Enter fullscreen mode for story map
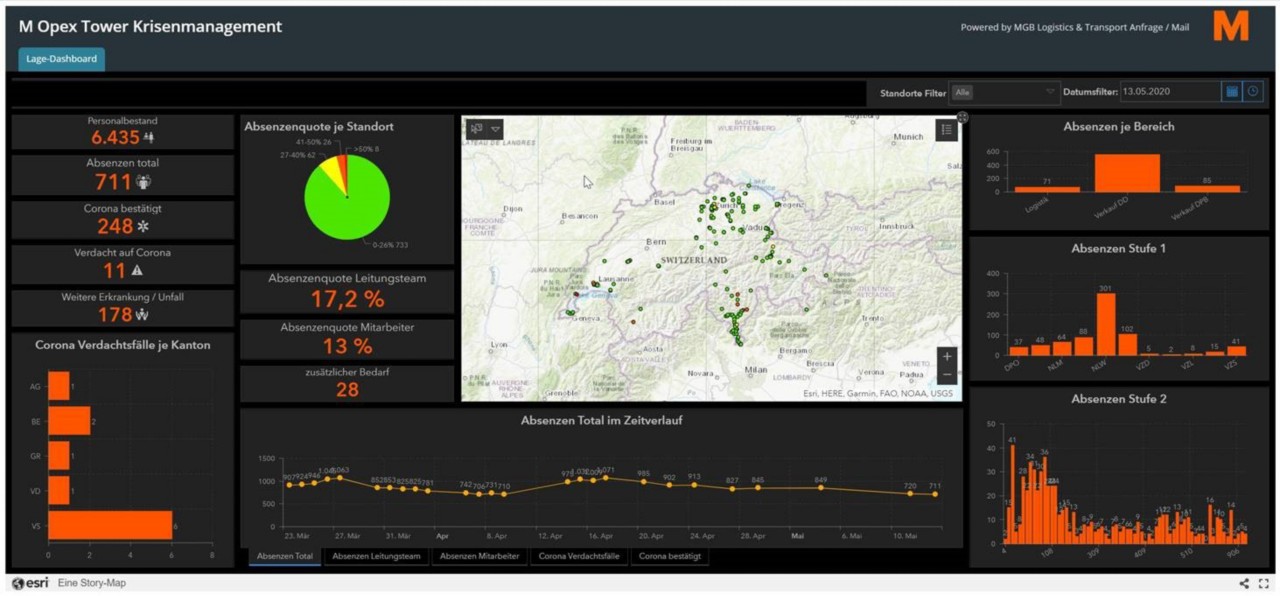This screenshot has width=1280, height=596. coord(1264,583)
